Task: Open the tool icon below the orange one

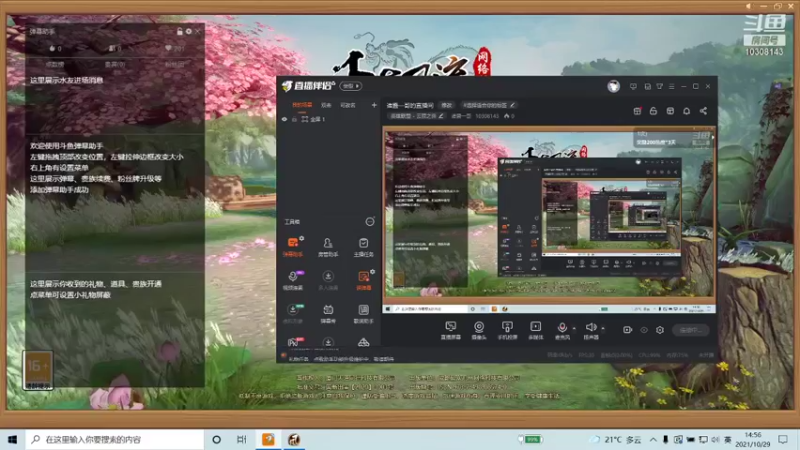Action: (x=363, y=313)
